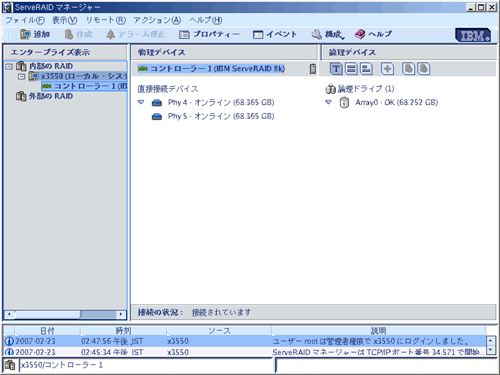Click the 論理デバイス panel header
Screen dimensions: 500x375
coord(409,52)
